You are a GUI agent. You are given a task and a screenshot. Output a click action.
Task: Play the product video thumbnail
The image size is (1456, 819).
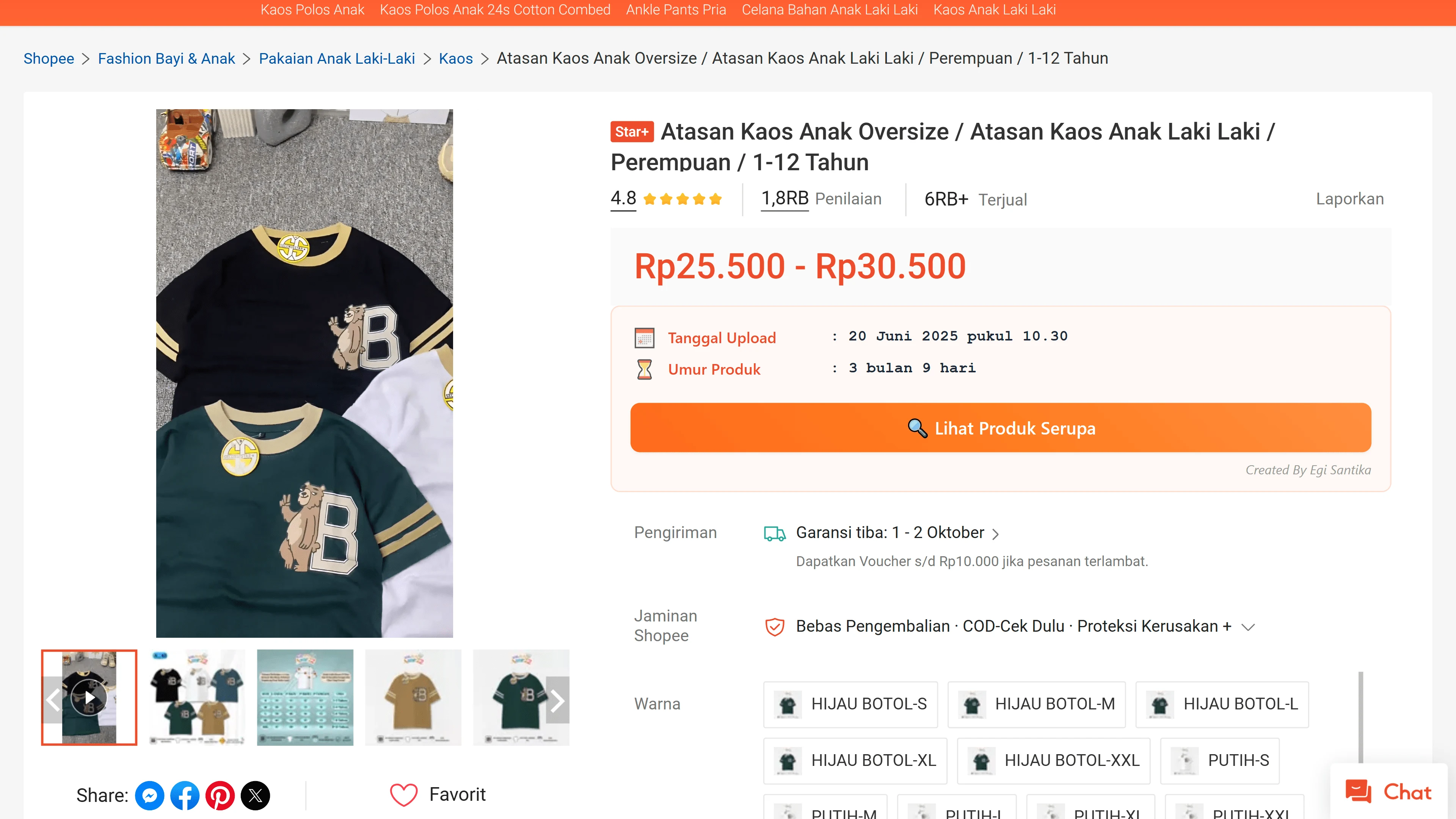89,698
